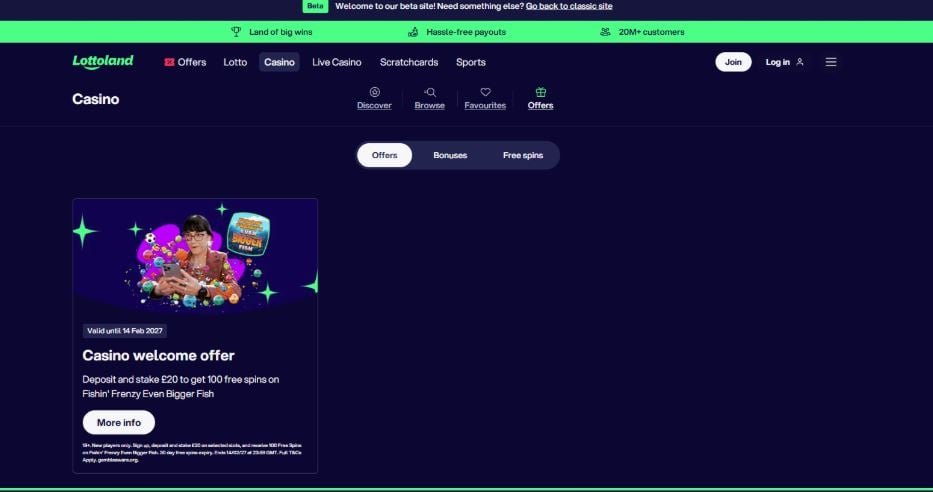The image size is (933, 492).
Task: Click the Join button
Action: [x=733, y=62]
